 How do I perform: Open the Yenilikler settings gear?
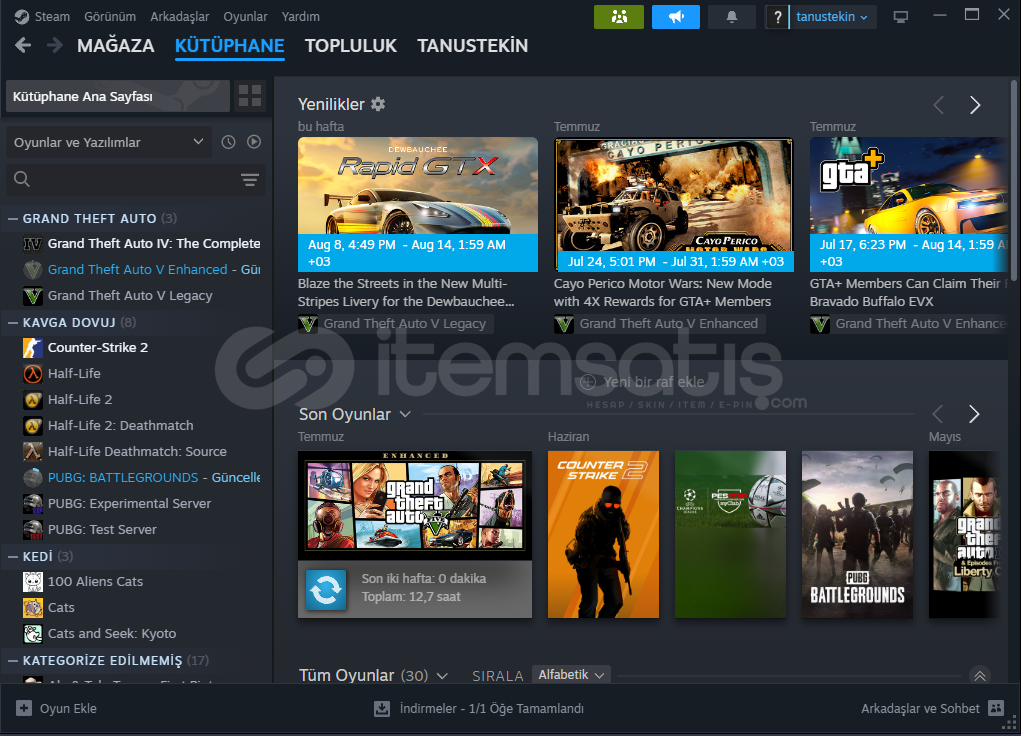coord(378,104)
